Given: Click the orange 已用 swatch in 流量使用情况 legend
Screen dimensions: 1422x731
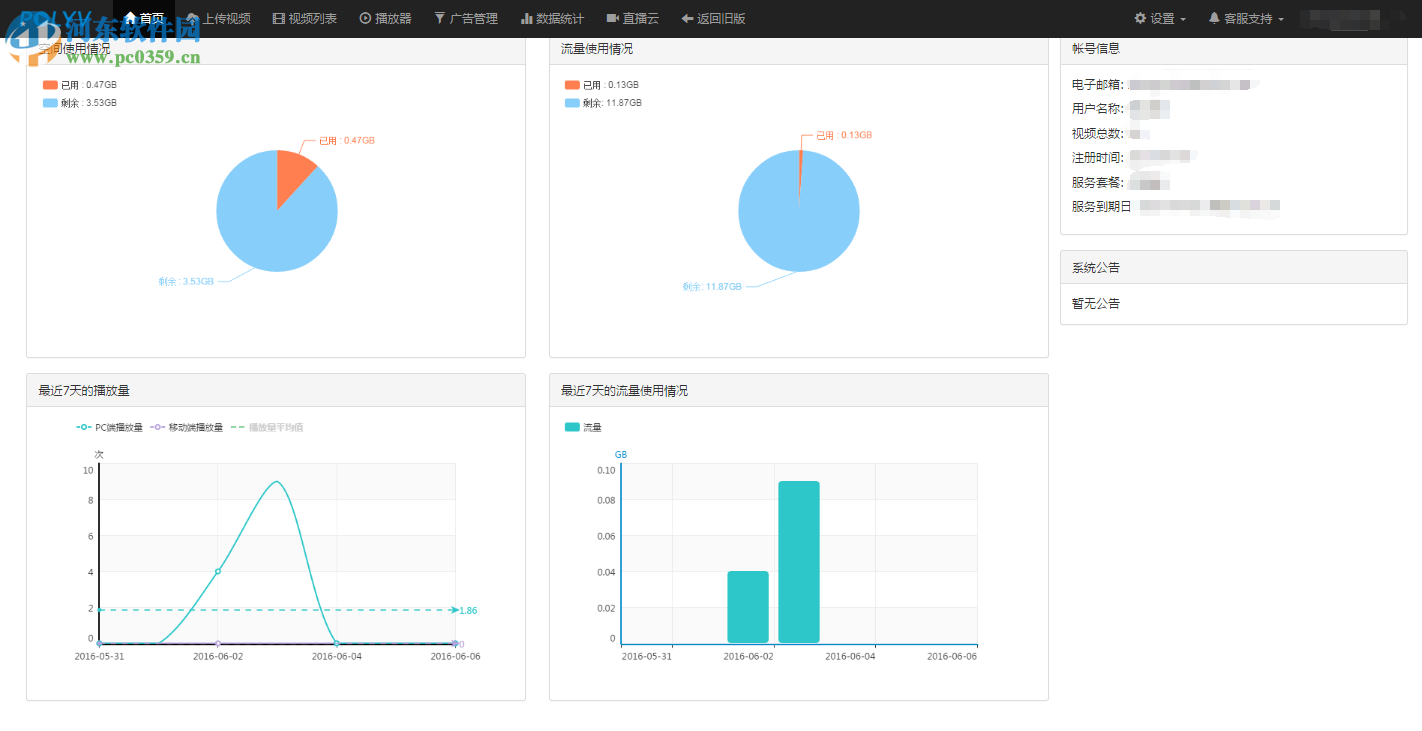Looking at the screenshot, I should click(572, 85).
